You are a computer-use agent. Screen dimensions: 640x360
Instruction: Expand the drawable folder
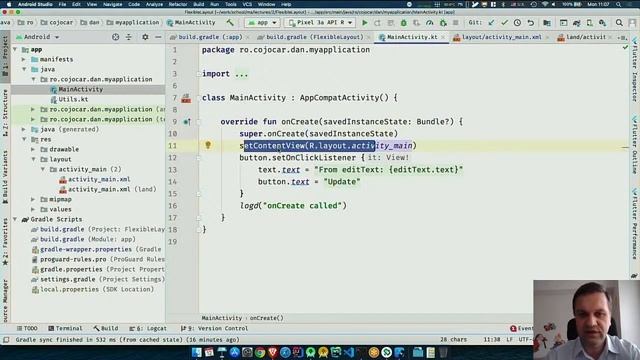coord(33,149)
